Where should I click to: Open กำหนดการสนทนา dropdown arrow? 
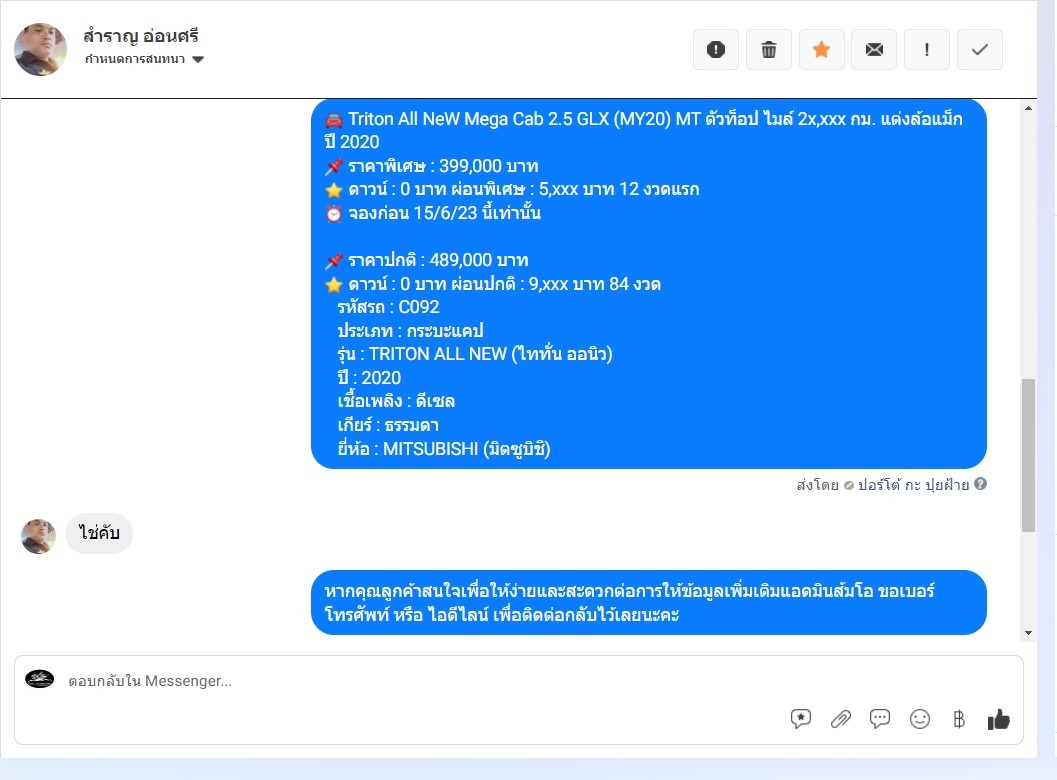coord(198,59)
